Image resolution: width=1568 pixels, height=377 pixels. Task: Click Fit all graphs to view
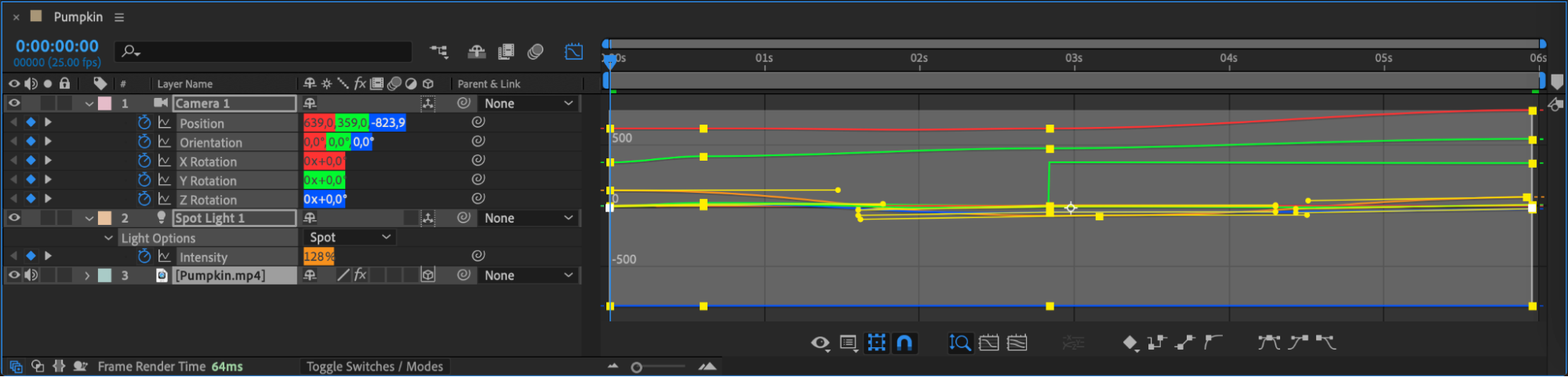1017,343
